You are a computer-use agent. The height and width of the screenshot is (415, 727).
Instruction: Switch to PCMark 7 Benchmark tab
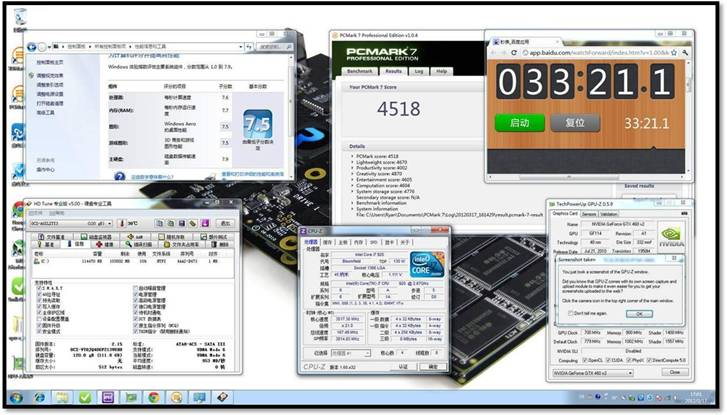pyautogui.click(x=360, y=71)
